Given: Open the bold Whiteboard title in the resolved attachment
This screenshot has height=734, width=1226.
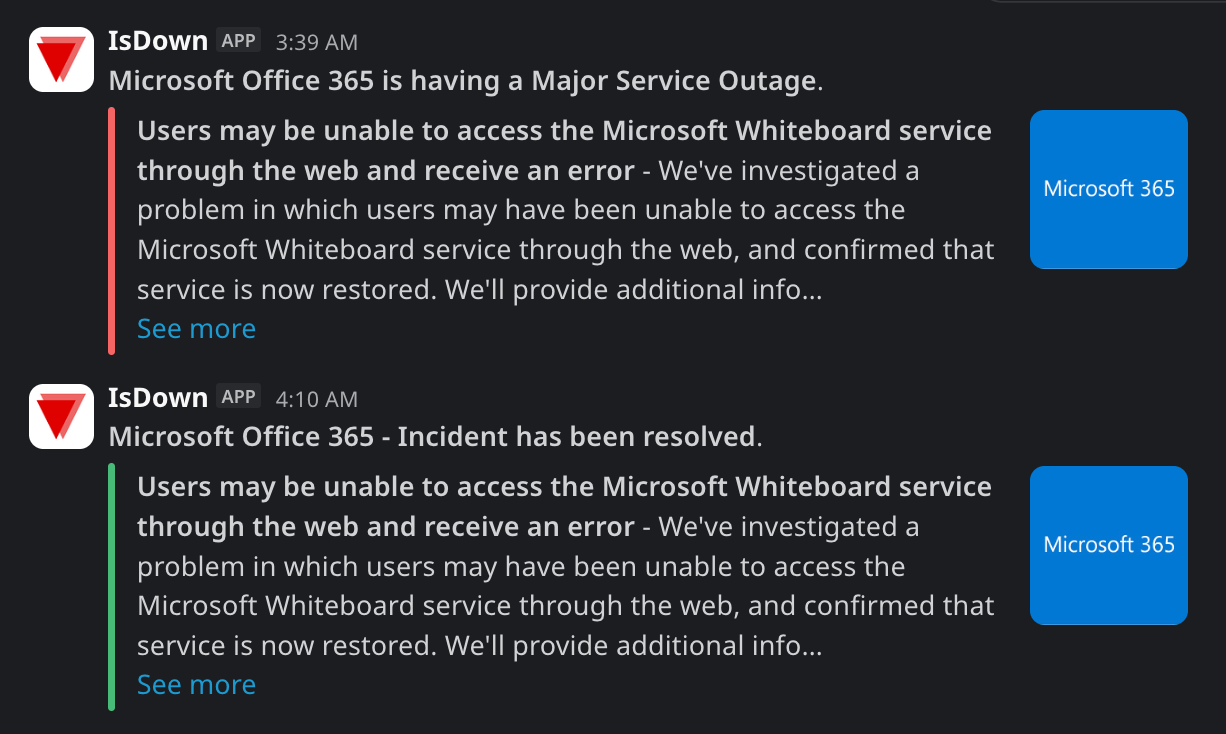Looking at the screenshot, I should point(564,488).
